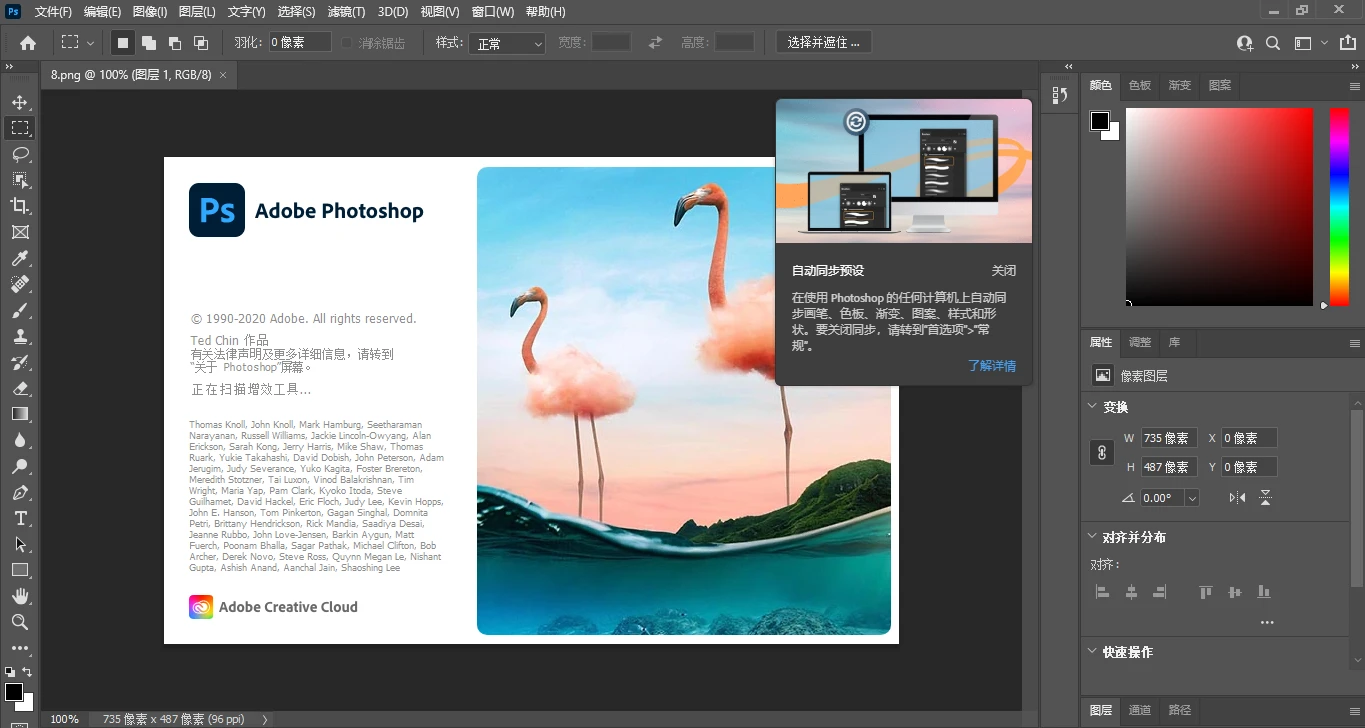Select the Rectangle shape tool
The height and width of the screenshot is (728, 1365).
coord(20,570)
